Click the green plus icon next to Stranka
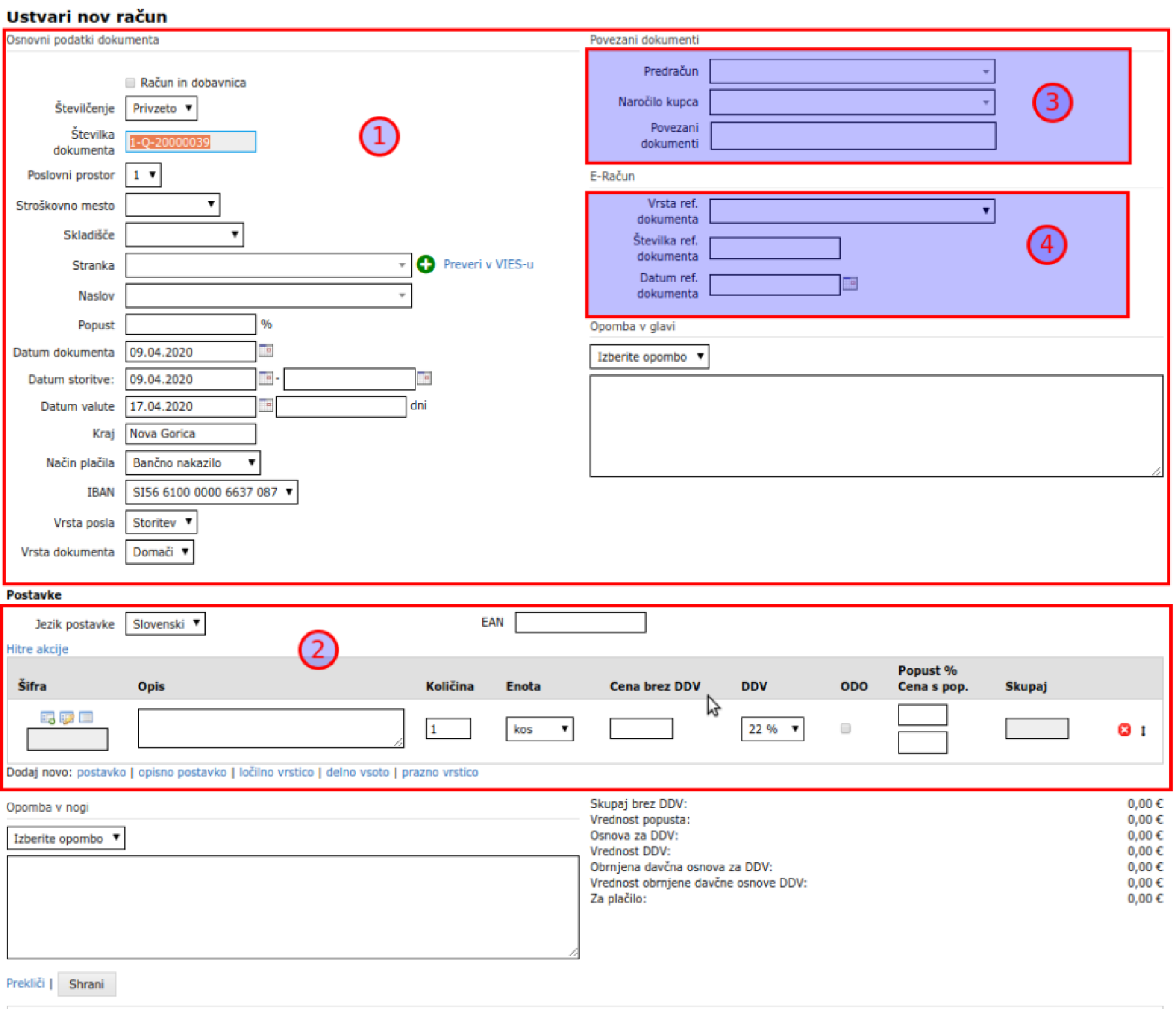The width and height of the screenshot is (1176, 1009). click(x=425, y=264)
